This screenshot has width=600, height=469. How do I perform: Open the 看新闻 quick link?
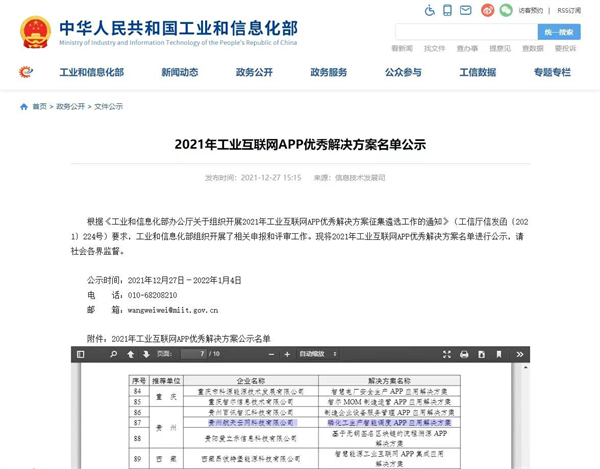(402, 48)
